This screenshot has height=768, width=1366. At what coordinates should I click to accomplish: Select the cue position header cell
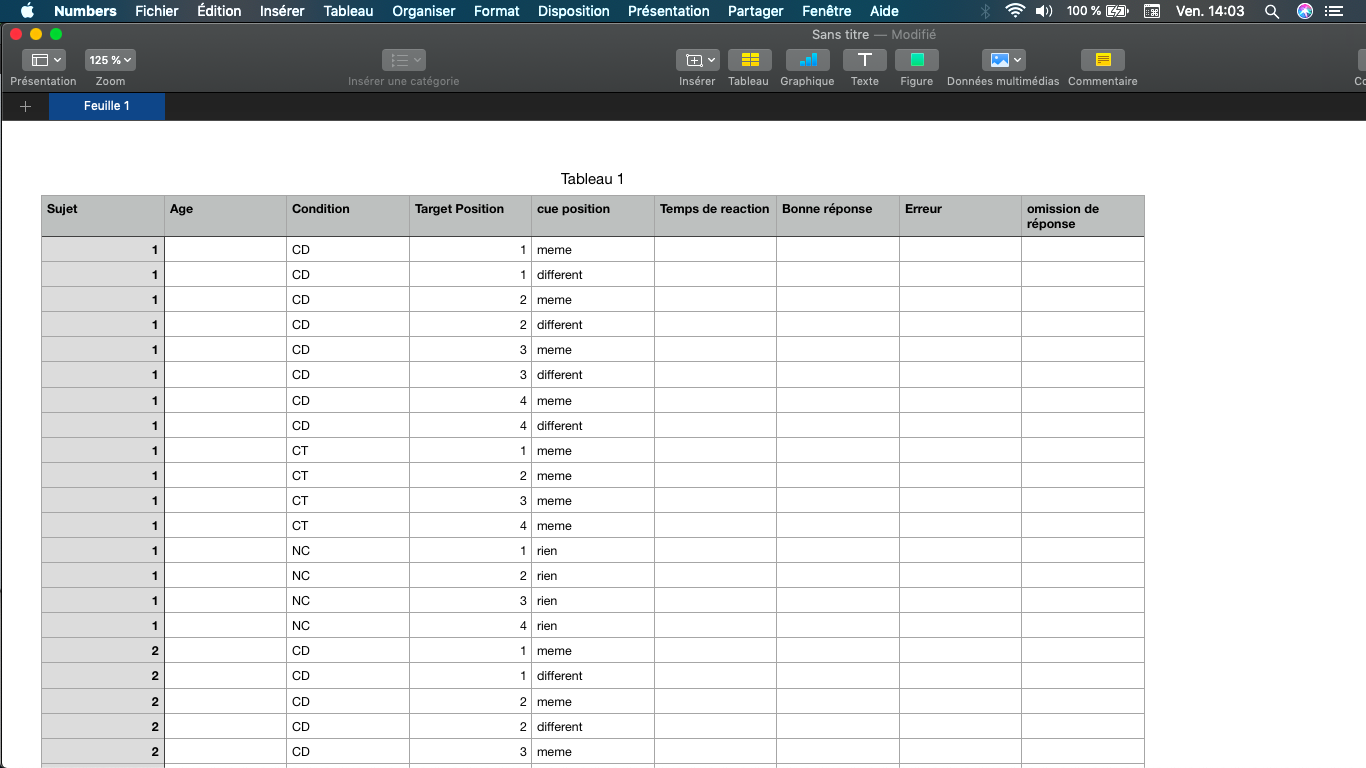[593, 216]
